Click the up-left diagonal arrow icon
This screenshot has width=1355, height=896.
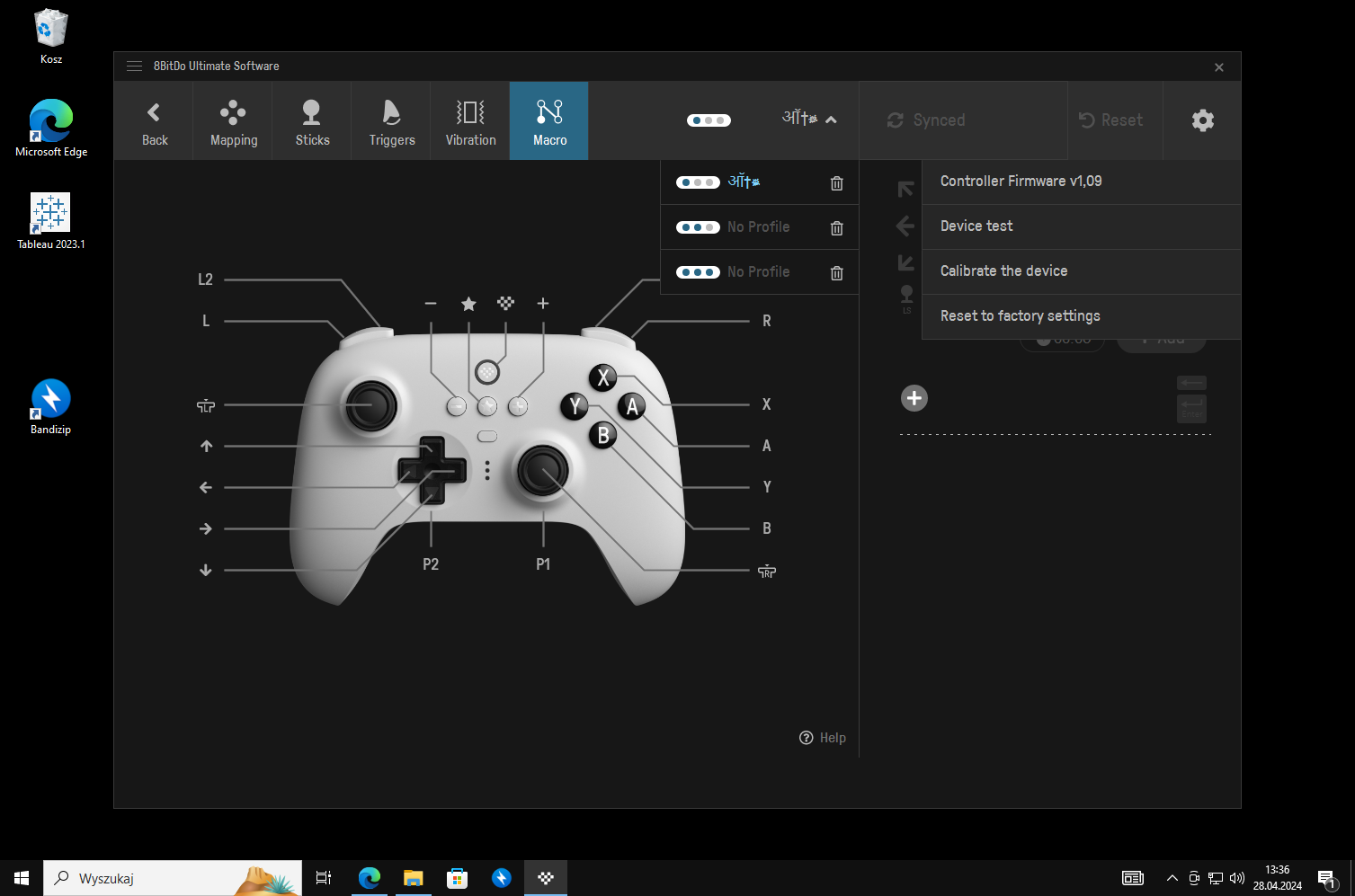(905, 189)
